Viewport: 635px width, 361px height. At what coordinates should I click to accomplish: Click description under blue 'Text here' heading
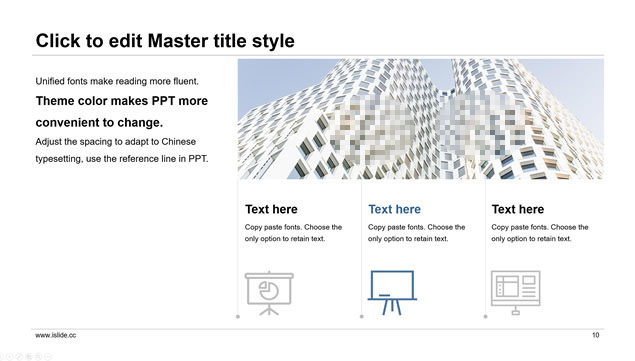pos(416,233)
